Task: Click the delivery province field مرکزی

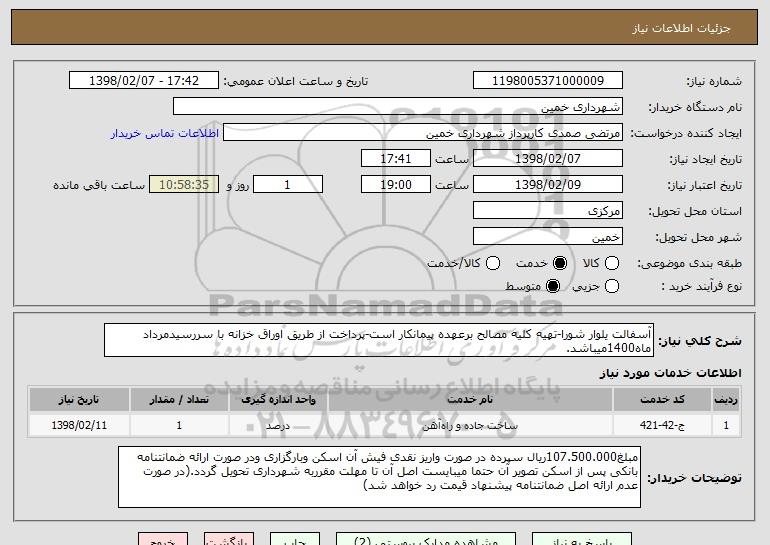Action: (548, 211)
